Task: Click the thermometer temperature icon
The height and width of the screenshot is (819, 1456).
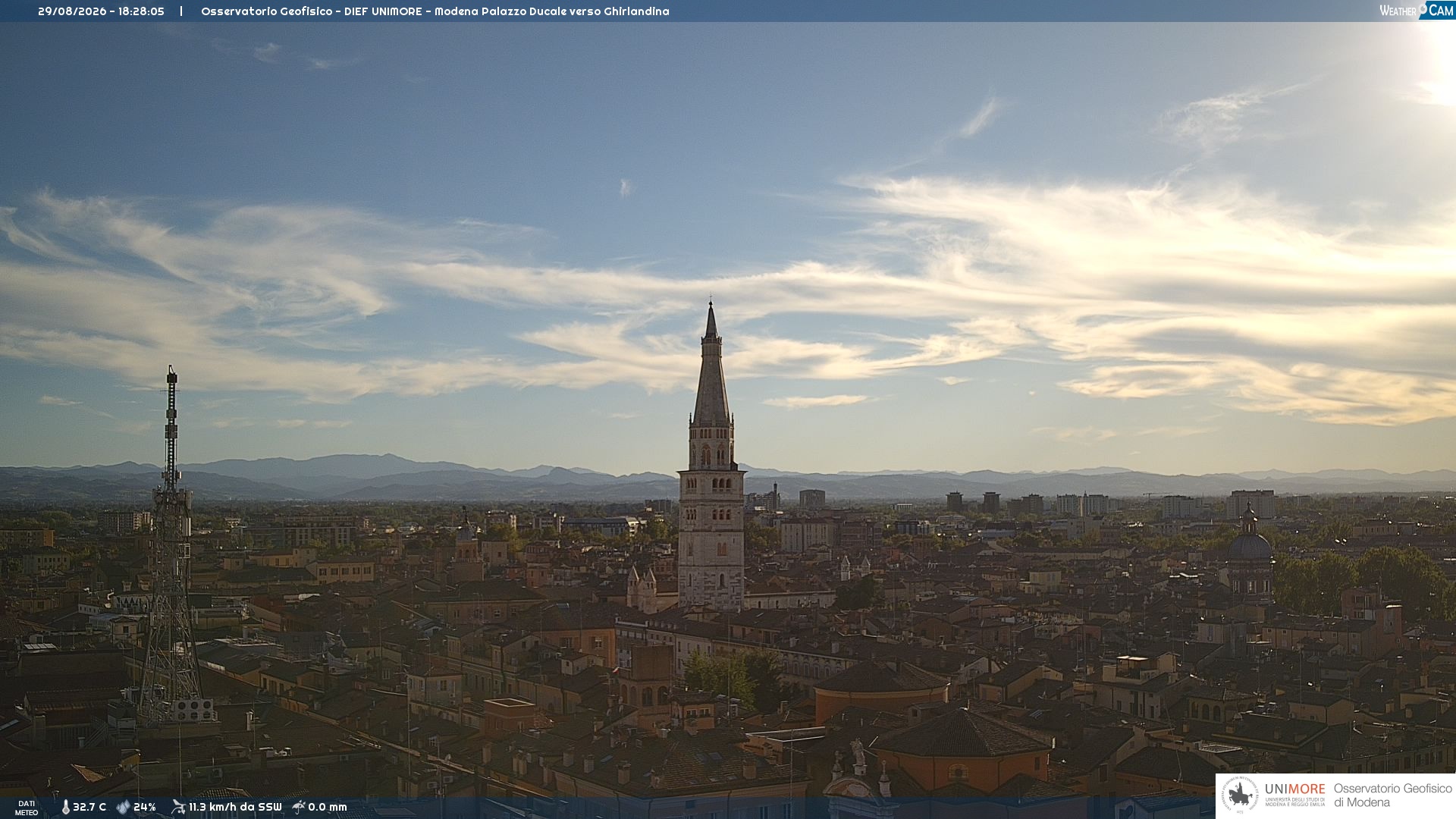Action: (x=65, y=807)
